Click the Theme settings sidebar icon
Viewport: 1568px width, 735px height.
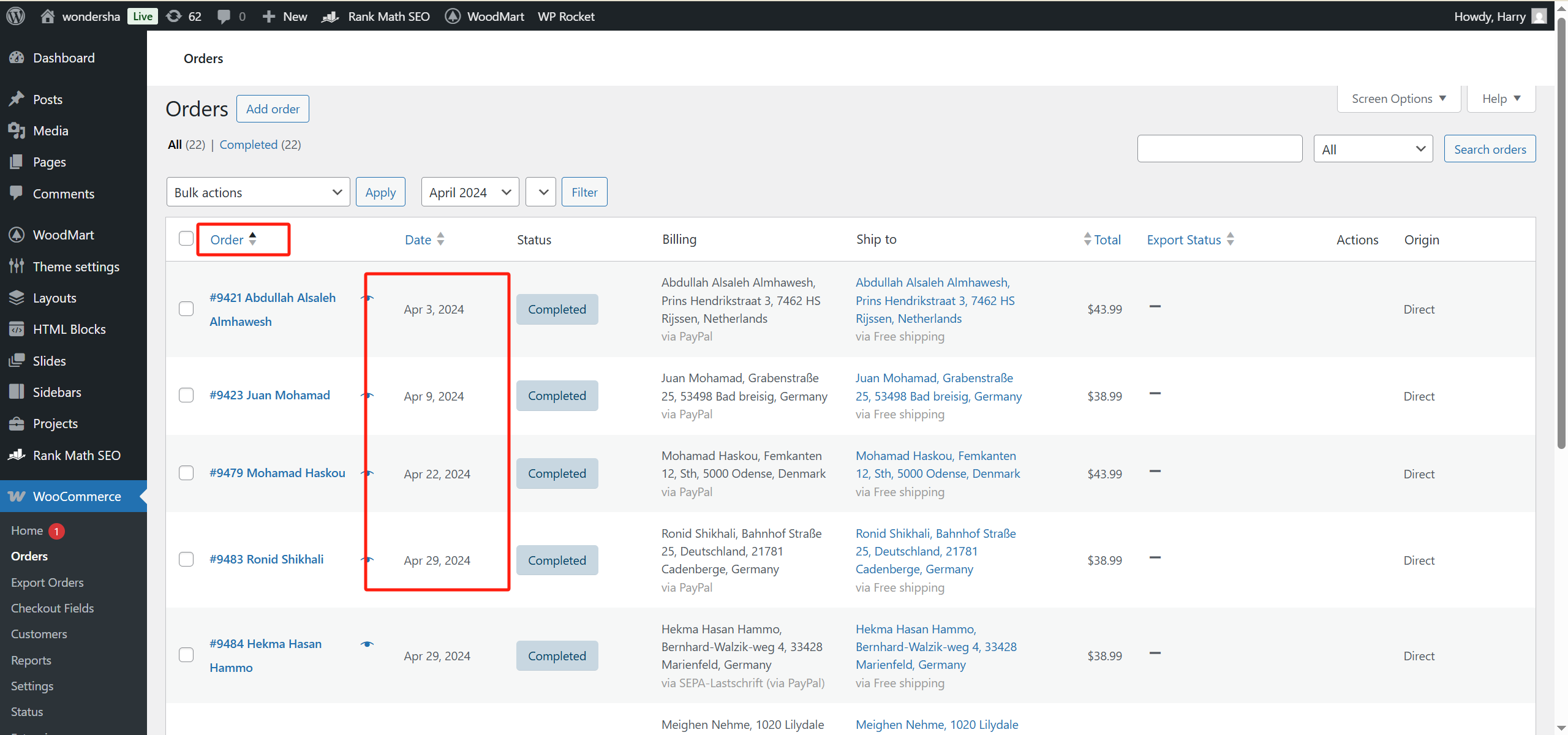click(18, 266)
